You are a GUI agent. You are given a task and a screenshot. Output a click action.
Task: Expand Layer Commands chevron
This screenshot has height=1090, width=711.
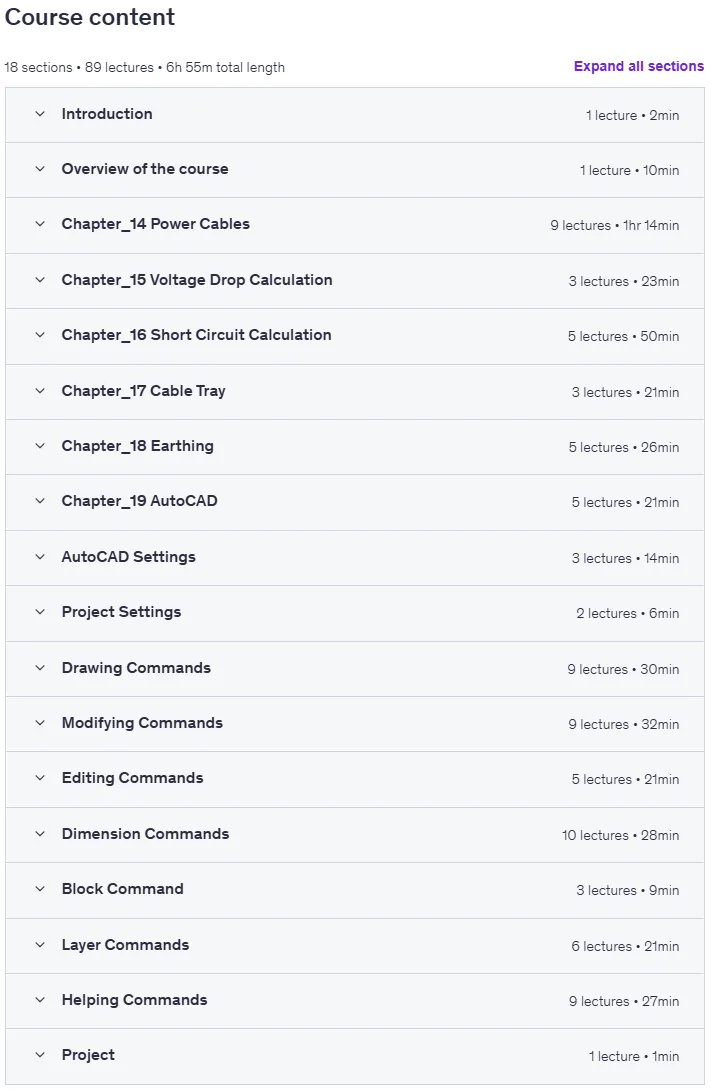click(x=40, y=945)
